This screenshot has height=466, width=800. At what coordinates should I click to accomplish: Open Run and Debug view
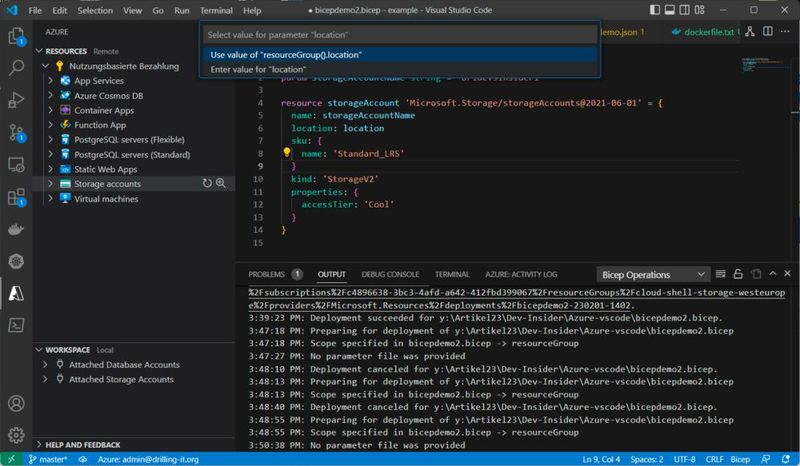(x=16, y=100)
